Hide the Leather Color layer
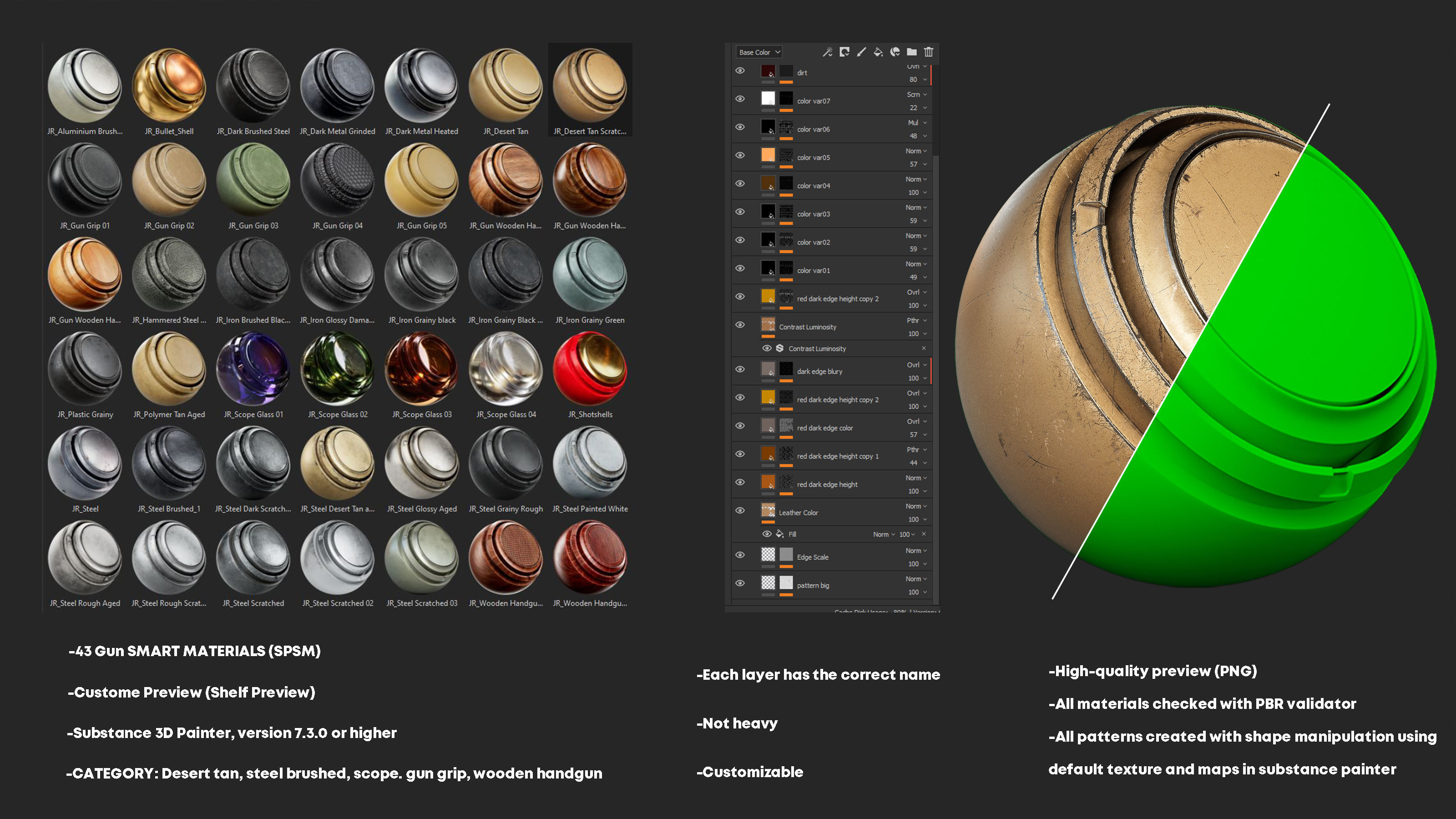1456x819 pixels. click(740, 511)
